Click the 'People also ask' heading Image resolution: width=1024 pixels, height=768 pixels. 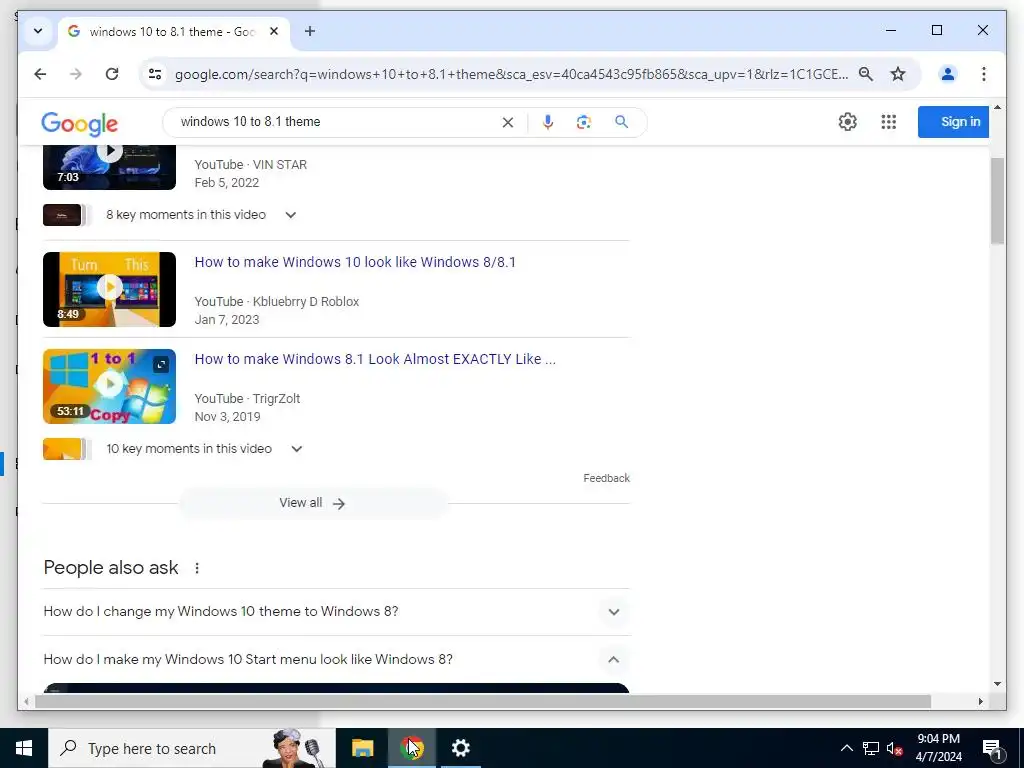tap(111, 568)
